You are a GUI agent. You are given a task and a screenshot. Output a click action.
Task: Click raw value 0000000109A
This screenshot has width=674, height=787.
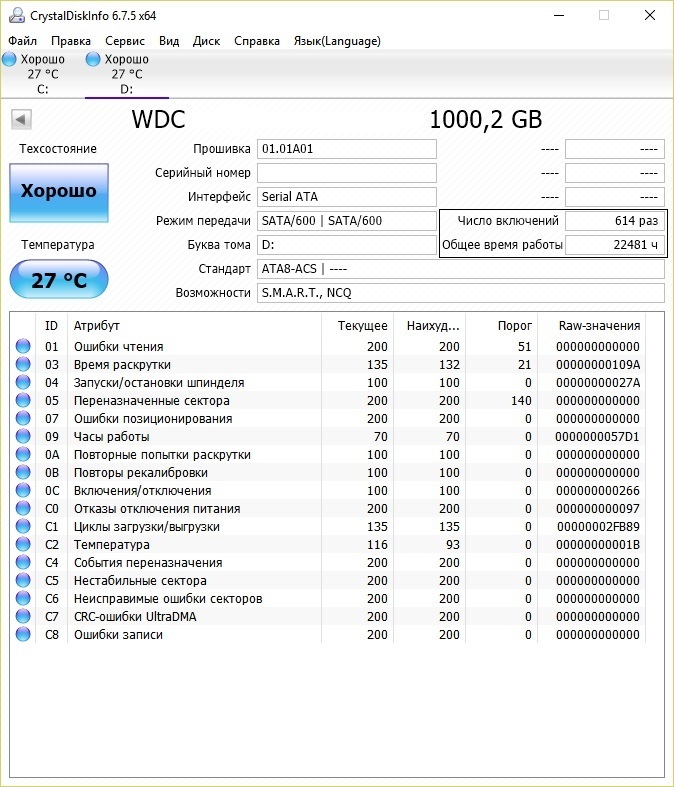coord(598,364)
